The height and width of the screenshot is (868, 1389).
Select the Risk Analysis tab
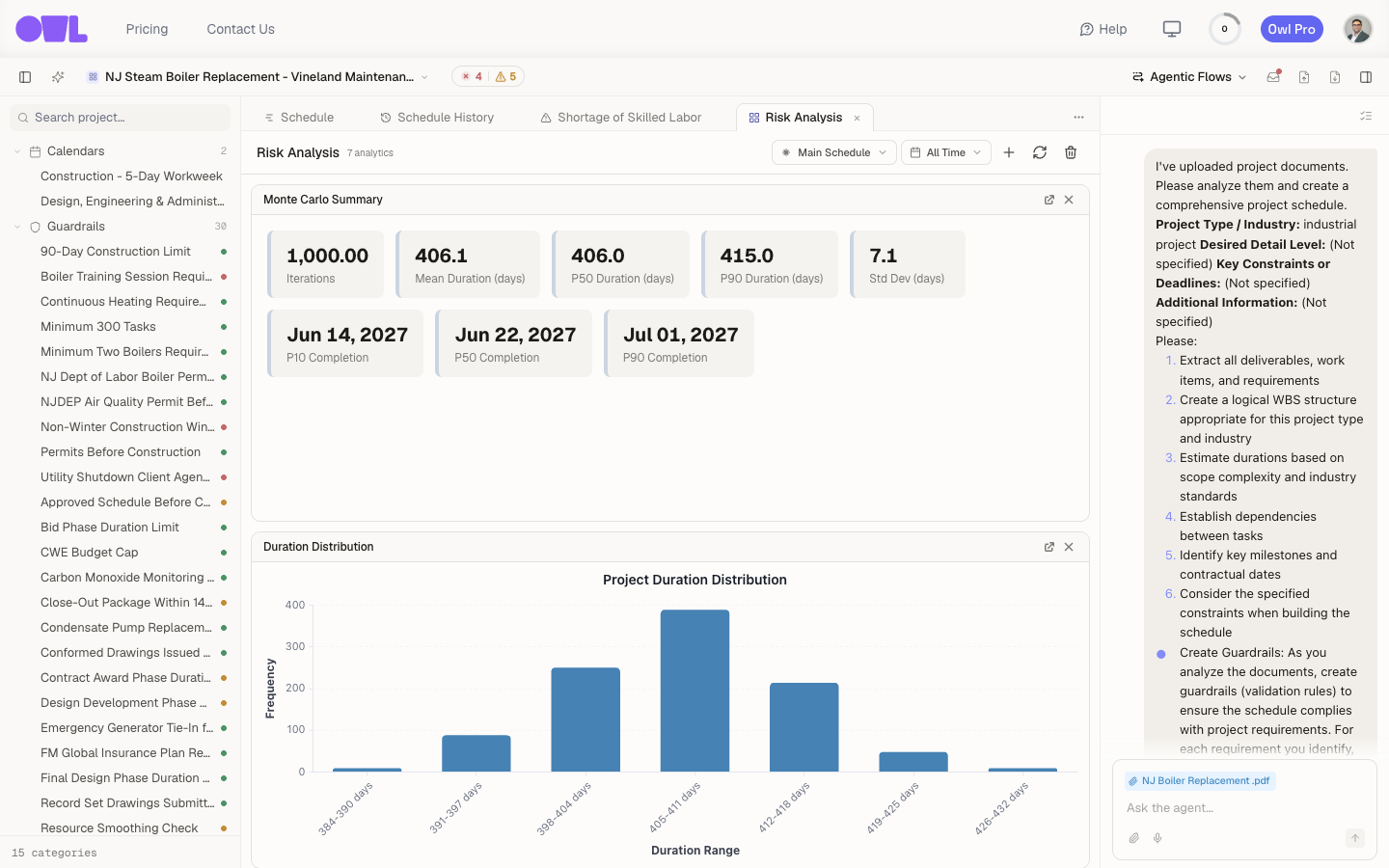[x=803, y=118]
